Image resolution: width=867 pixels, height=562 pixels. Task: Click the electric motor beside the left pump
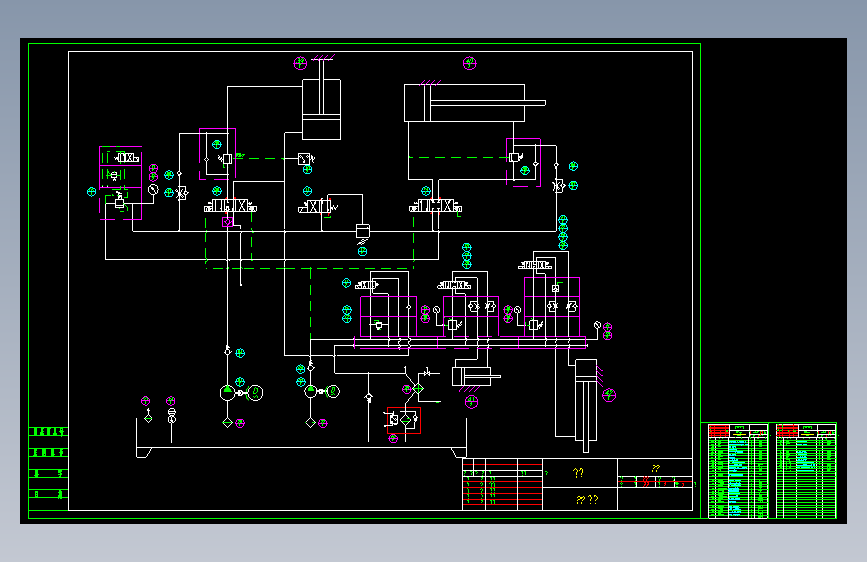(x=255, y=393)
